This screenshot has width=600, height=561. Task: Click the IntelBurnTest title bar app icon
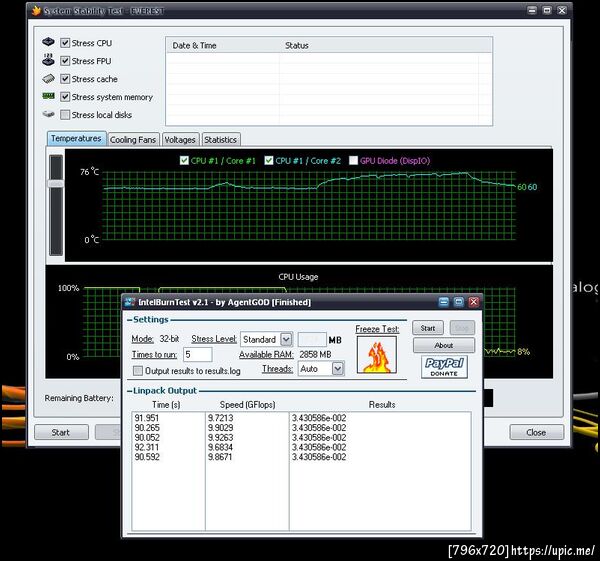tap(130, 302)
